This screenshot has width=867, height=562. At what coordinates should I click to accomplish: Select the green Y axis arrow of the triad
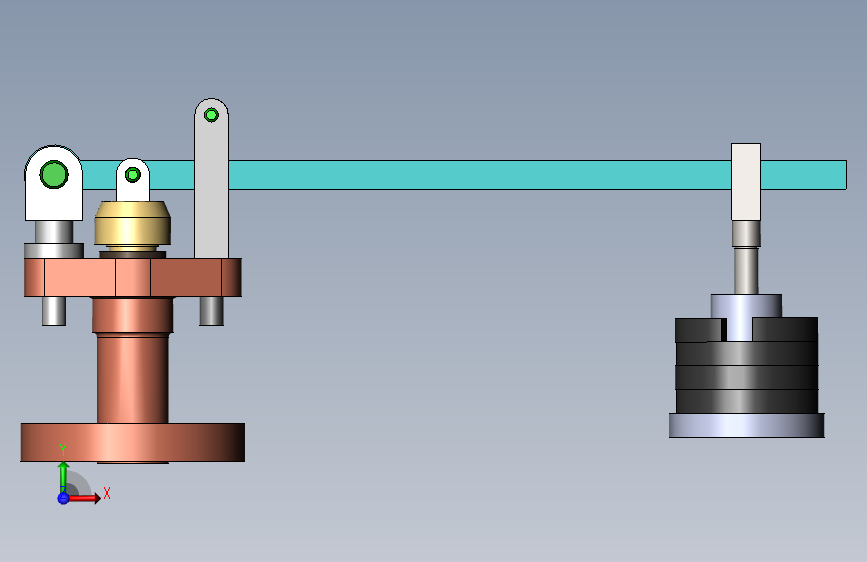click(x=63, y=476)
